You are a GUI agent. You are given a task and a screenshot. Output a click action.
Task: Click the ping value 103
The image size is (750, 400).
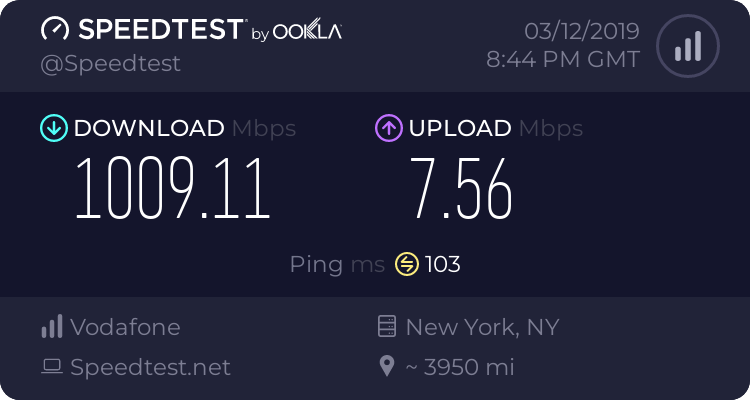point(443,264)
